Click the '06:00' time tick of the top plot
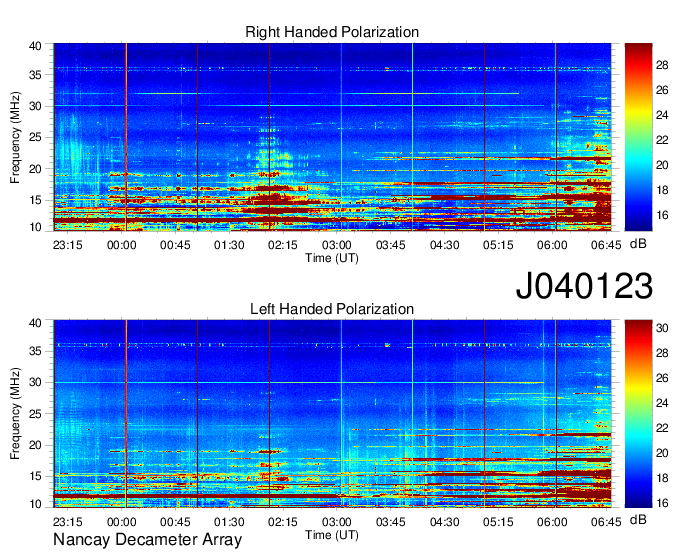This screenshot has height=552, width=680. pos(552,245)
